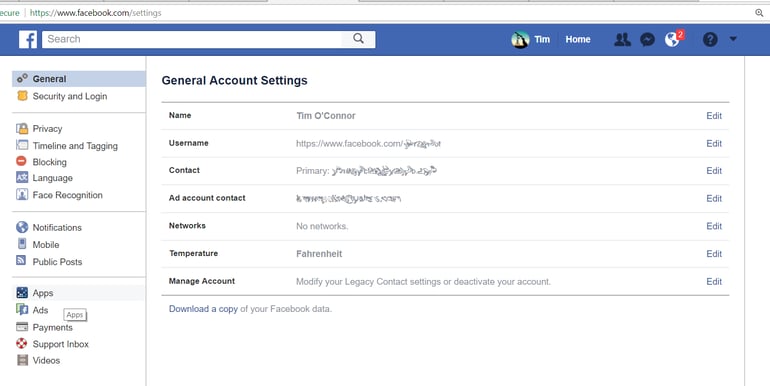Open Tim's profile name link
Image resolution: width=770 pixels, height=386 pixels.
(542, 39)
